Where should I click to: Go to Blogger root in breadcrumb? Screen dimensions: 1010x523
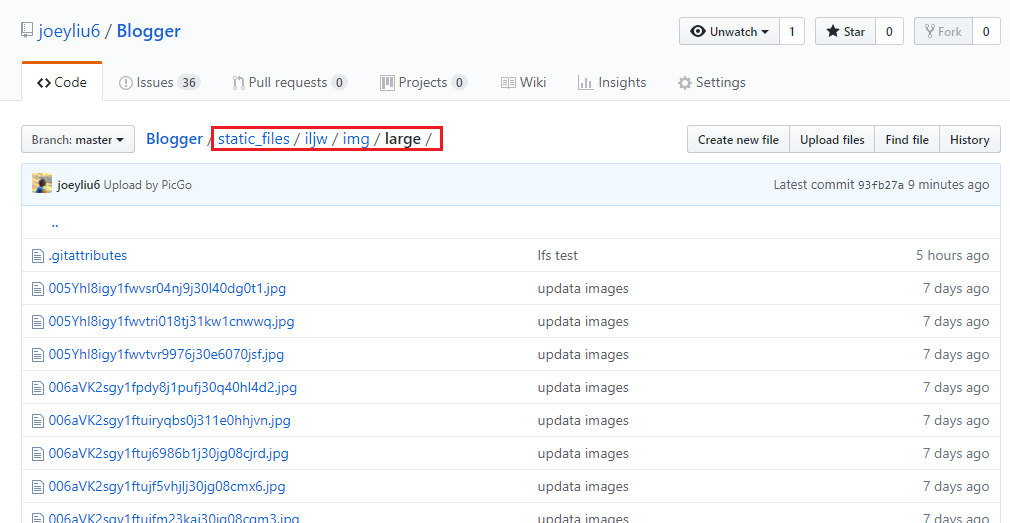(175, 139)
